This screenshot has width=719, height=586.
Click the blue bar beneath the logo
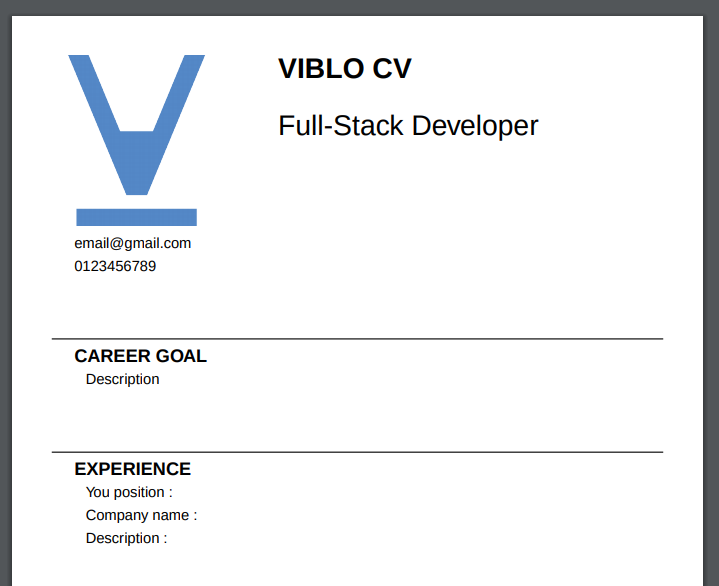pos(136,217)
